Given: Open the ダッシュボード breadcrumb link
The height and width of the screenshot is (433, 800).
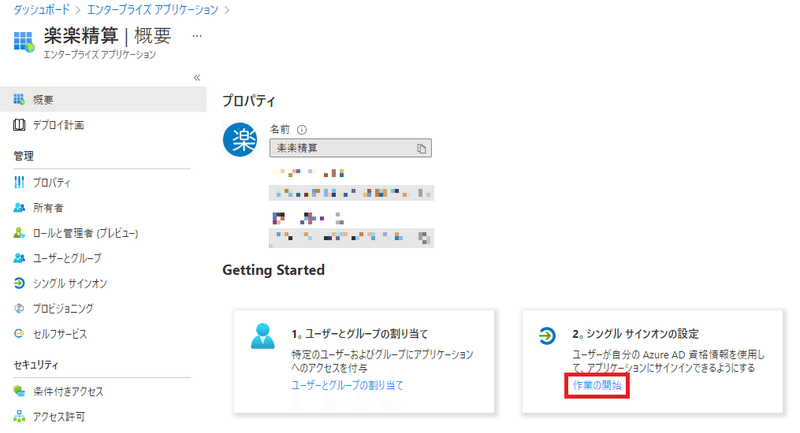Looking at the screenshot, I should click(41, 9).
